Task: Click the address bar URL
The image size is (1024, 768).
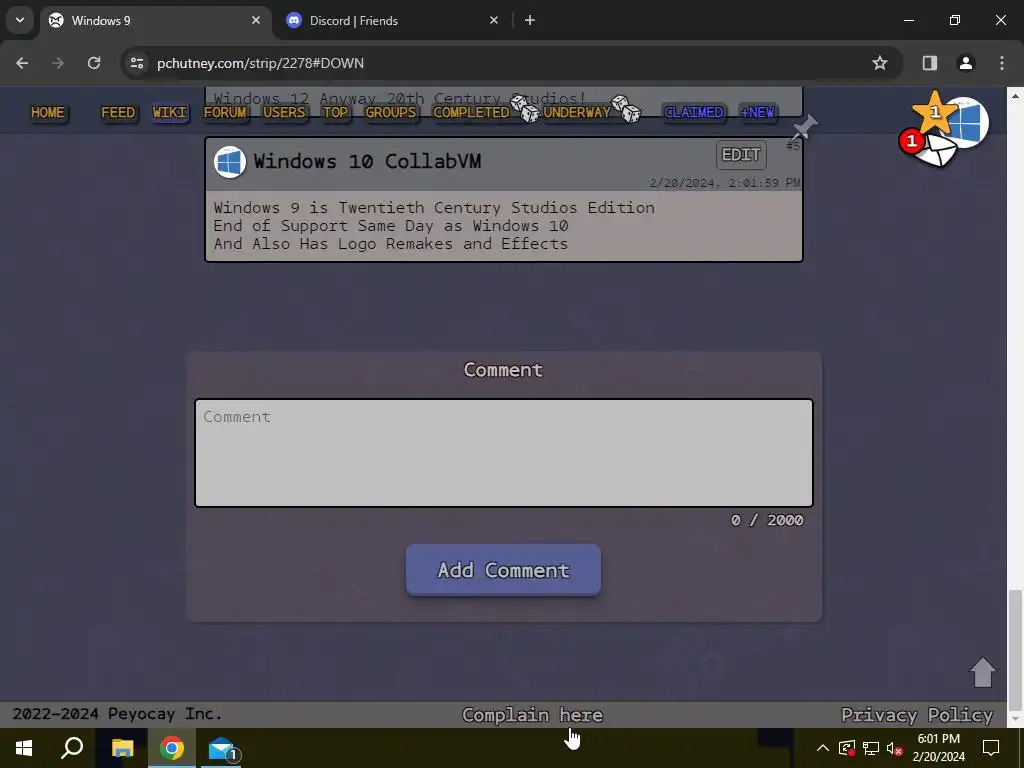Action: 260,63
